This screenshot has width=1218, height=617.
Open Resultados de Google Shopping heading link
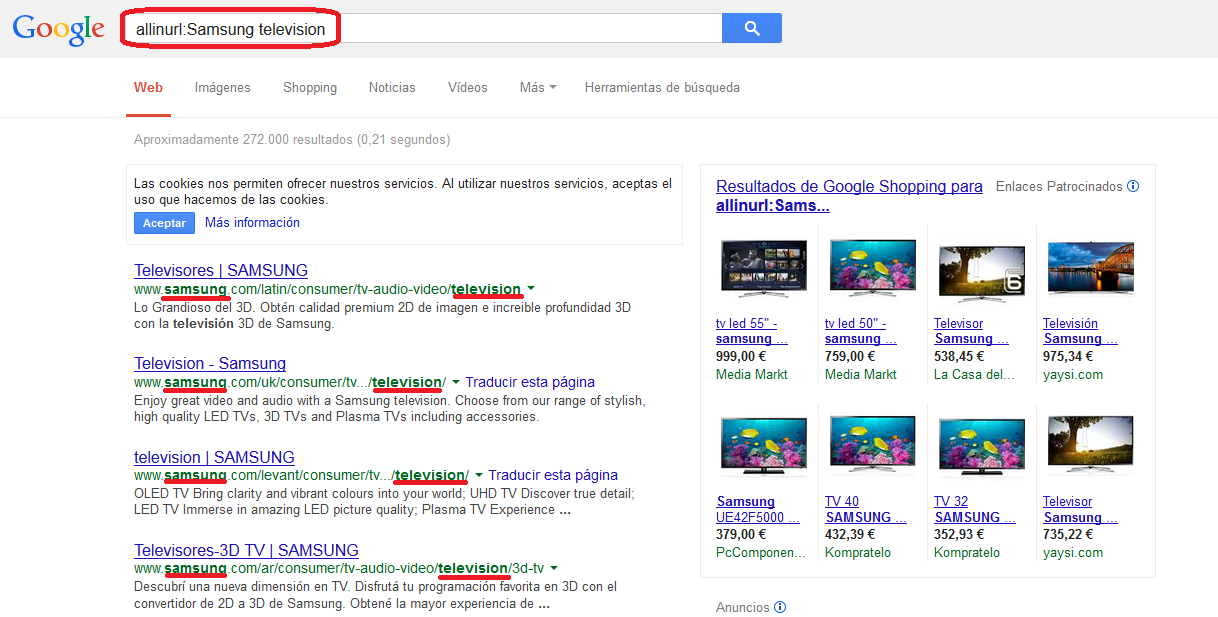[849, 196]
